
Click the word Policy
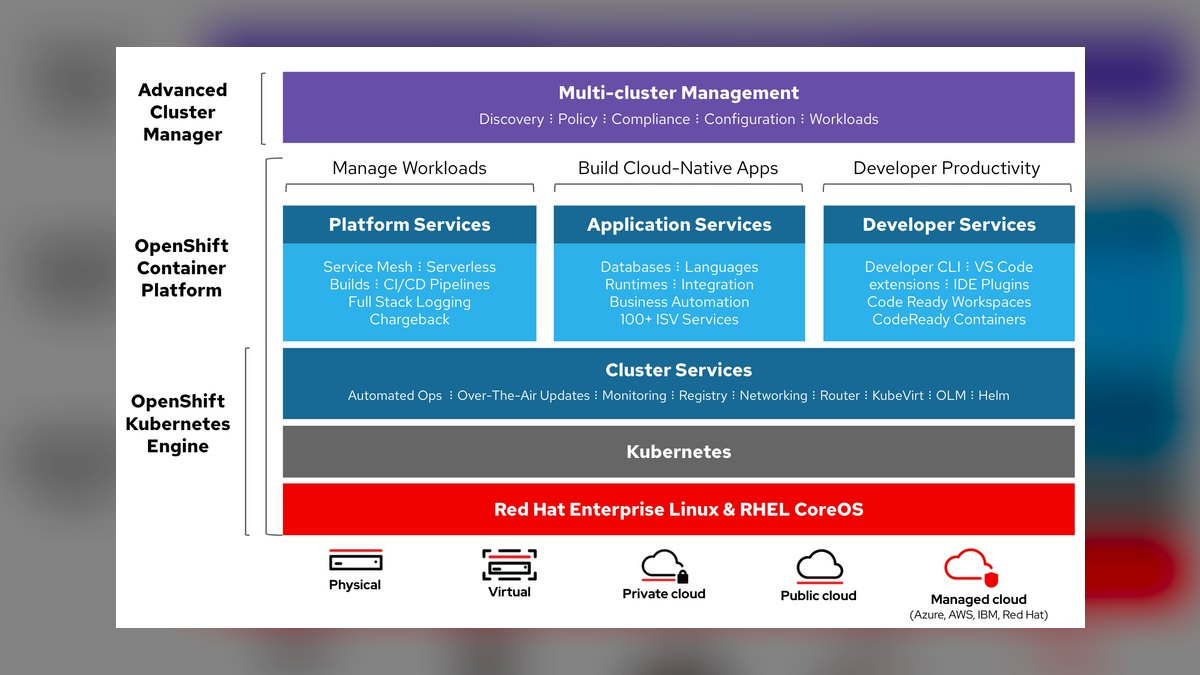coord(578,119)
